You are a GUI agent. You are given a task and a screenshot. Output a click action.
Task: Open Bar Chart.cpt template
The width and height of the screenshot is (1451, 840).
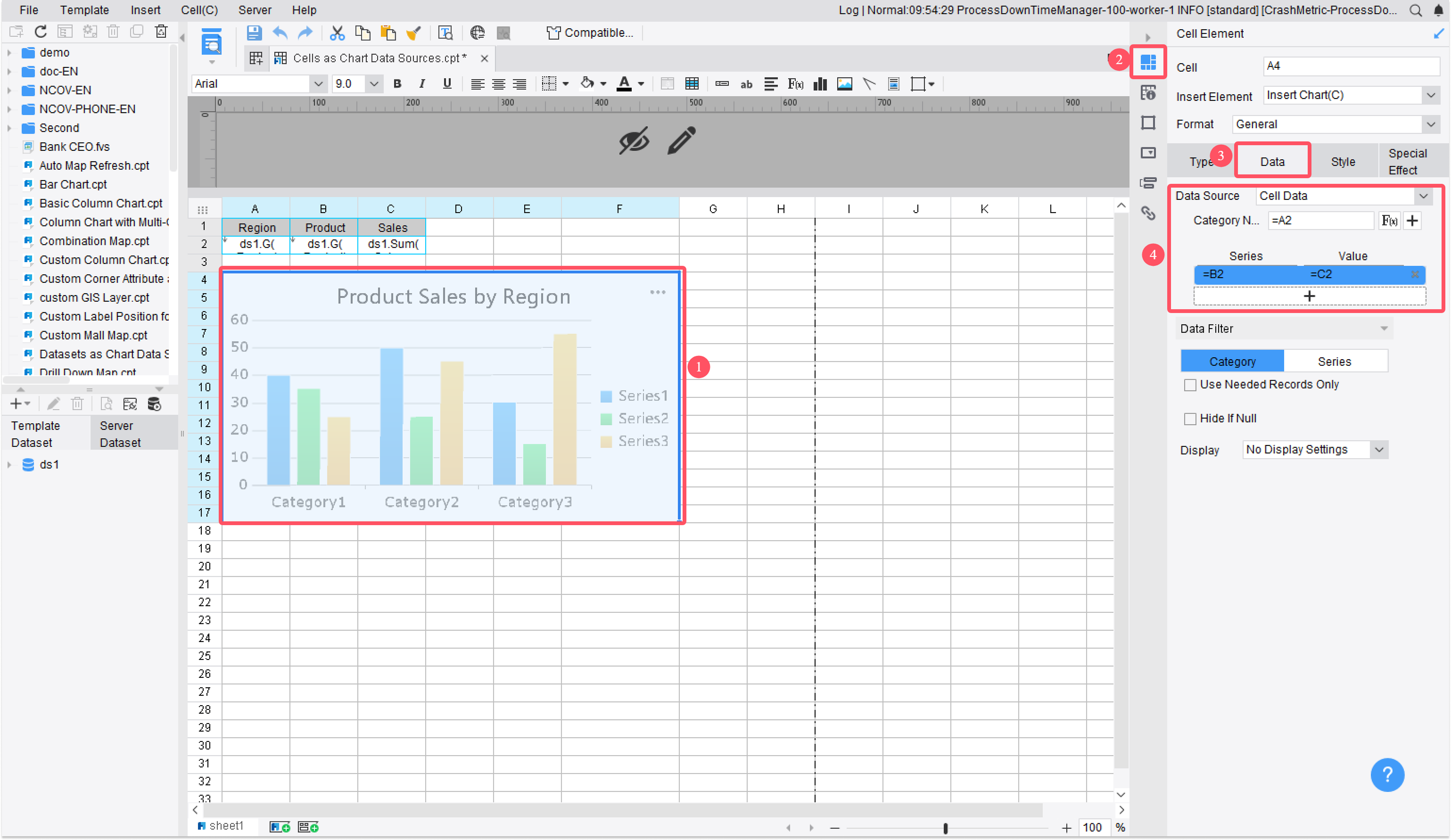pos(73,184)
